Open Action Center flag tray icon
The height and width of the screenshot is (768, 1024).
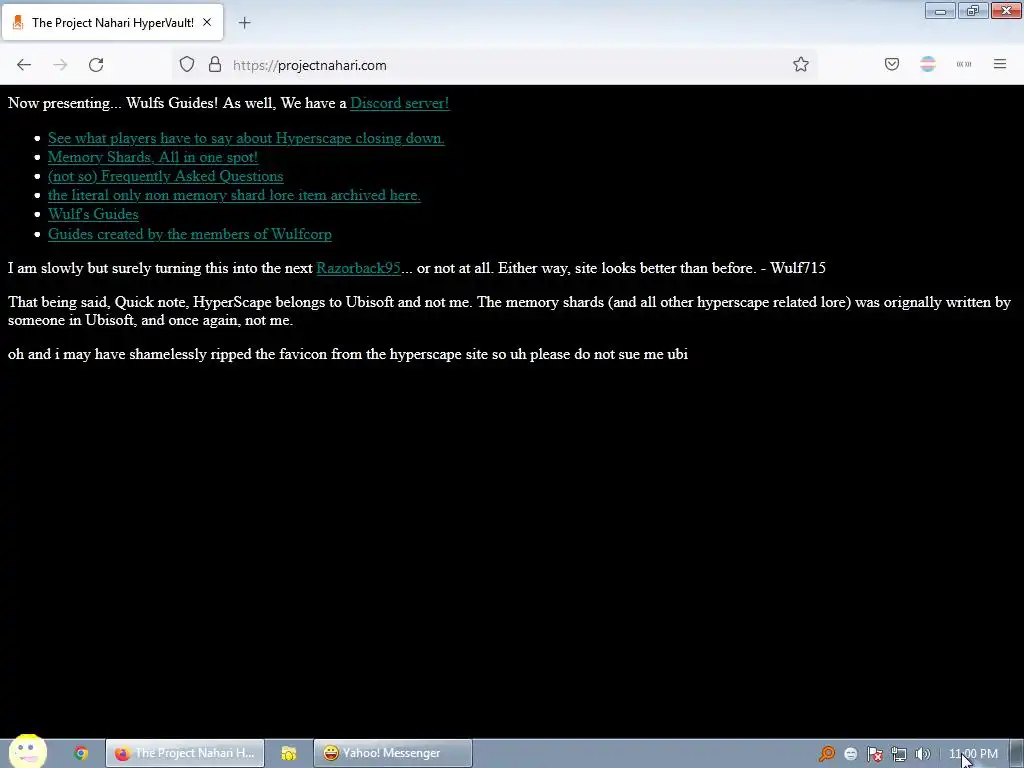click(x=874, y=754)
